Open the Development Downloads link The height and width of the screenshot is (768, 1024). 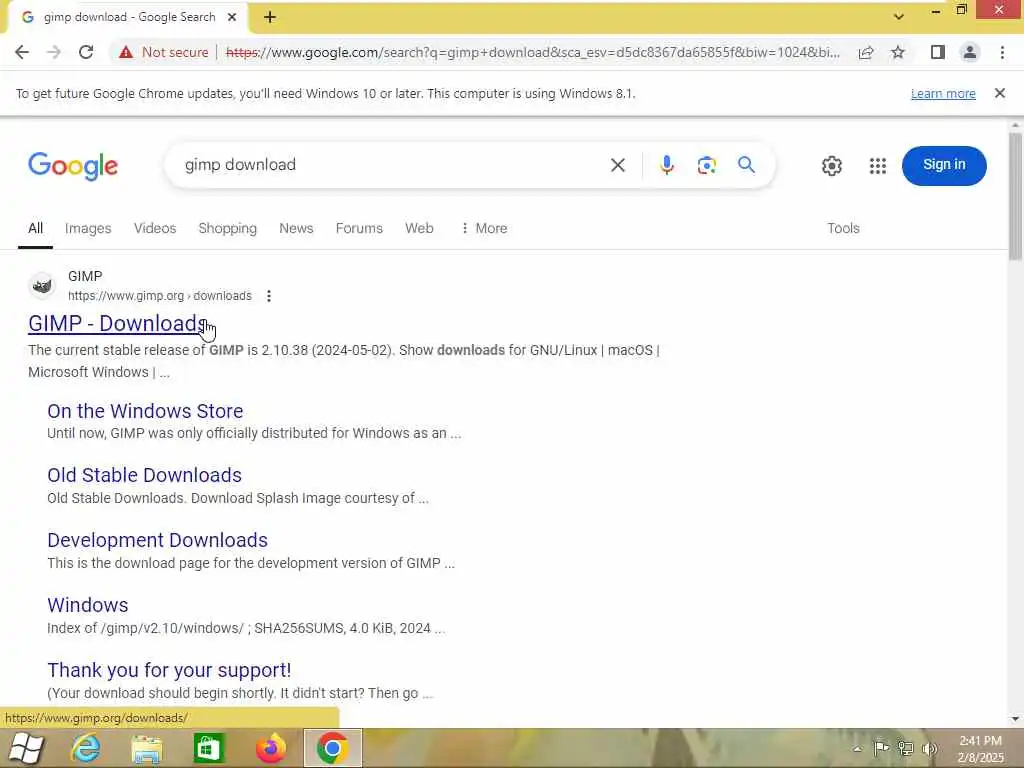coord(157,541)
